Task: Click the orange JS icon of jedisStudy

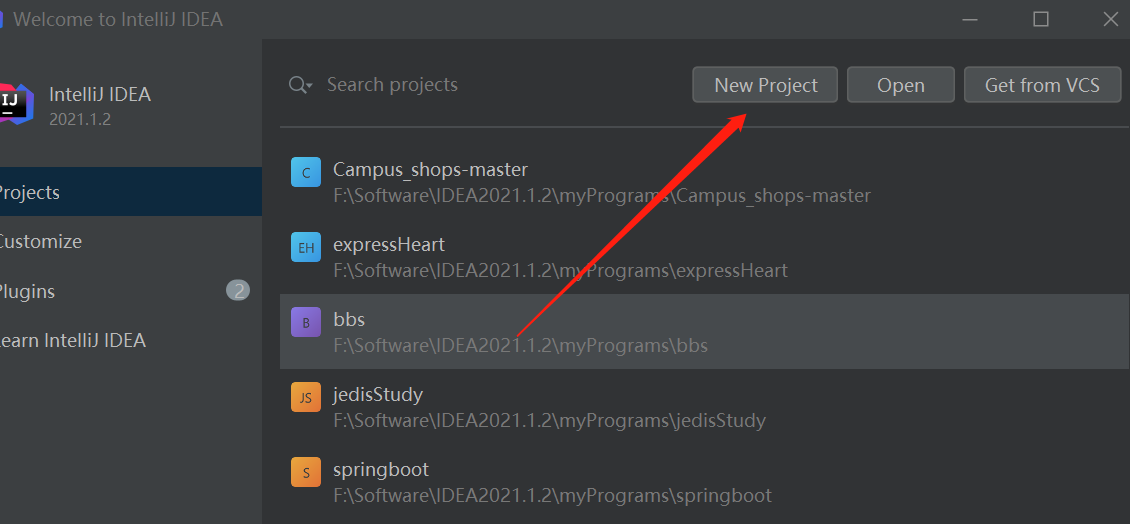Action: coord(306,397)
